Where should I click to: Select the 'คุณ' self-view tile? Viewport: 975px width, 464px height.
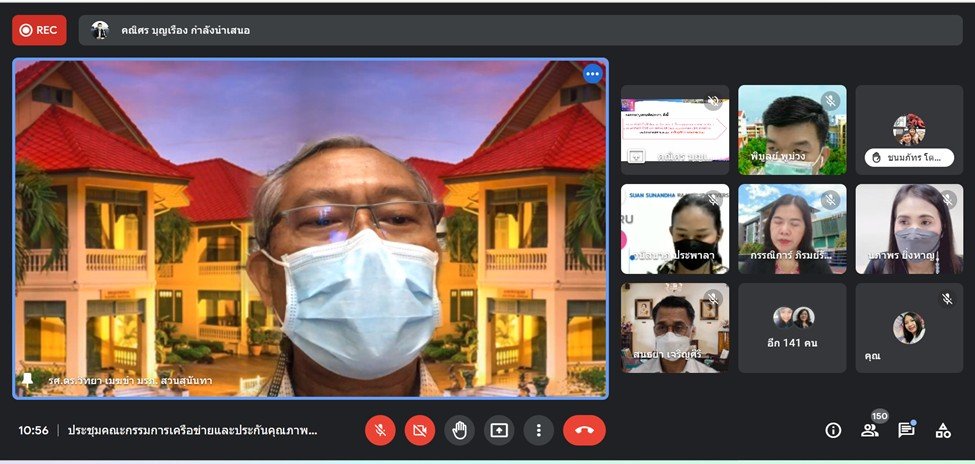click(x=908, y=328)
